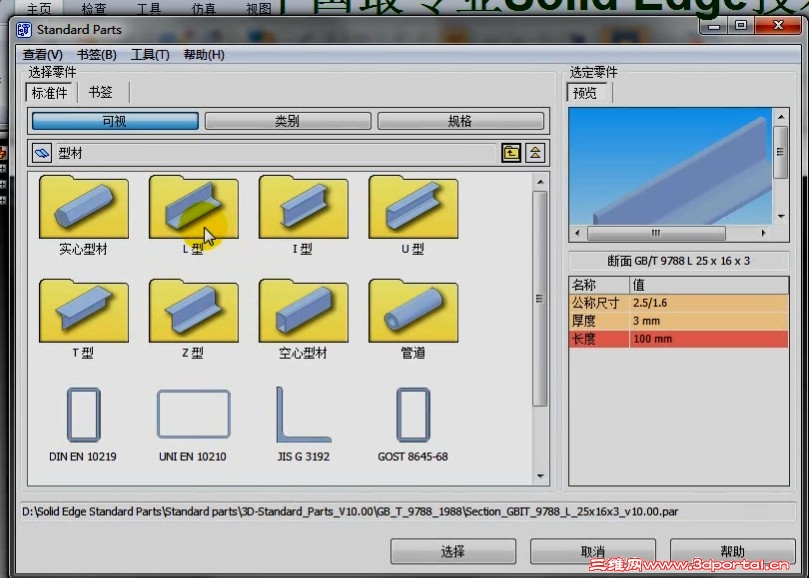Click the 型材 path label
Image resolution: width=809 pixels, height=578 pixels.
click(70, 153)
